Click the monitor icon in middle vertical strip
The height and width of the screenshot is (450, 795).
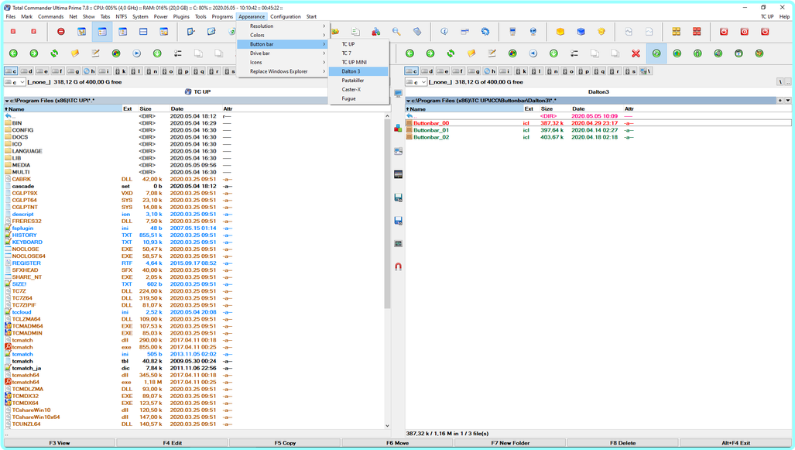click(x=398, y=94)
